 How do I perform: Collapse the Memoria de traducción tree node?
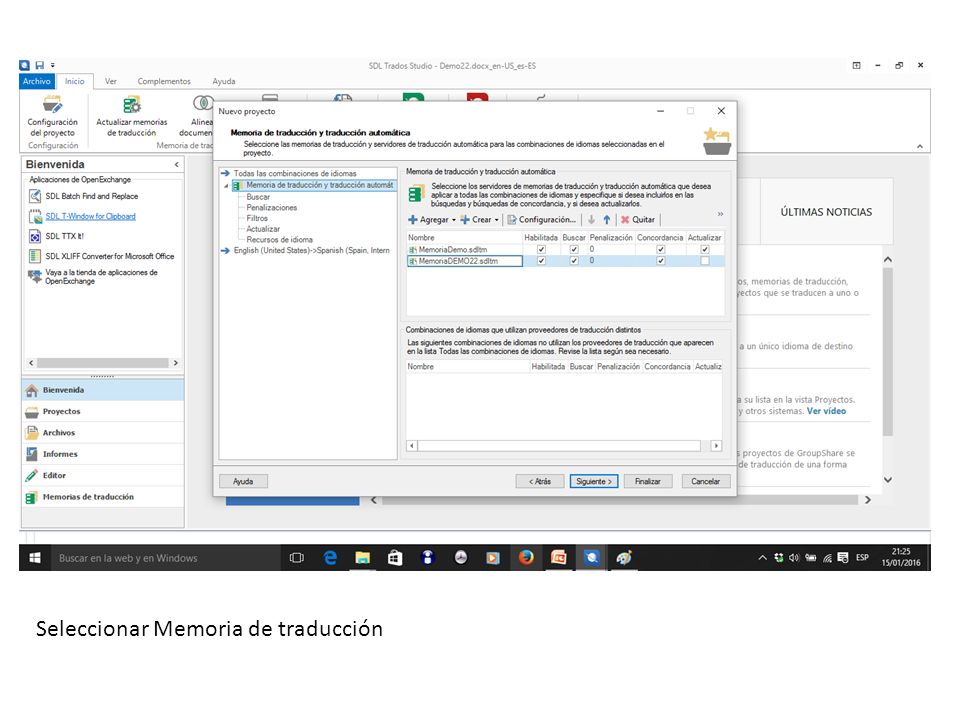point(226,186)
